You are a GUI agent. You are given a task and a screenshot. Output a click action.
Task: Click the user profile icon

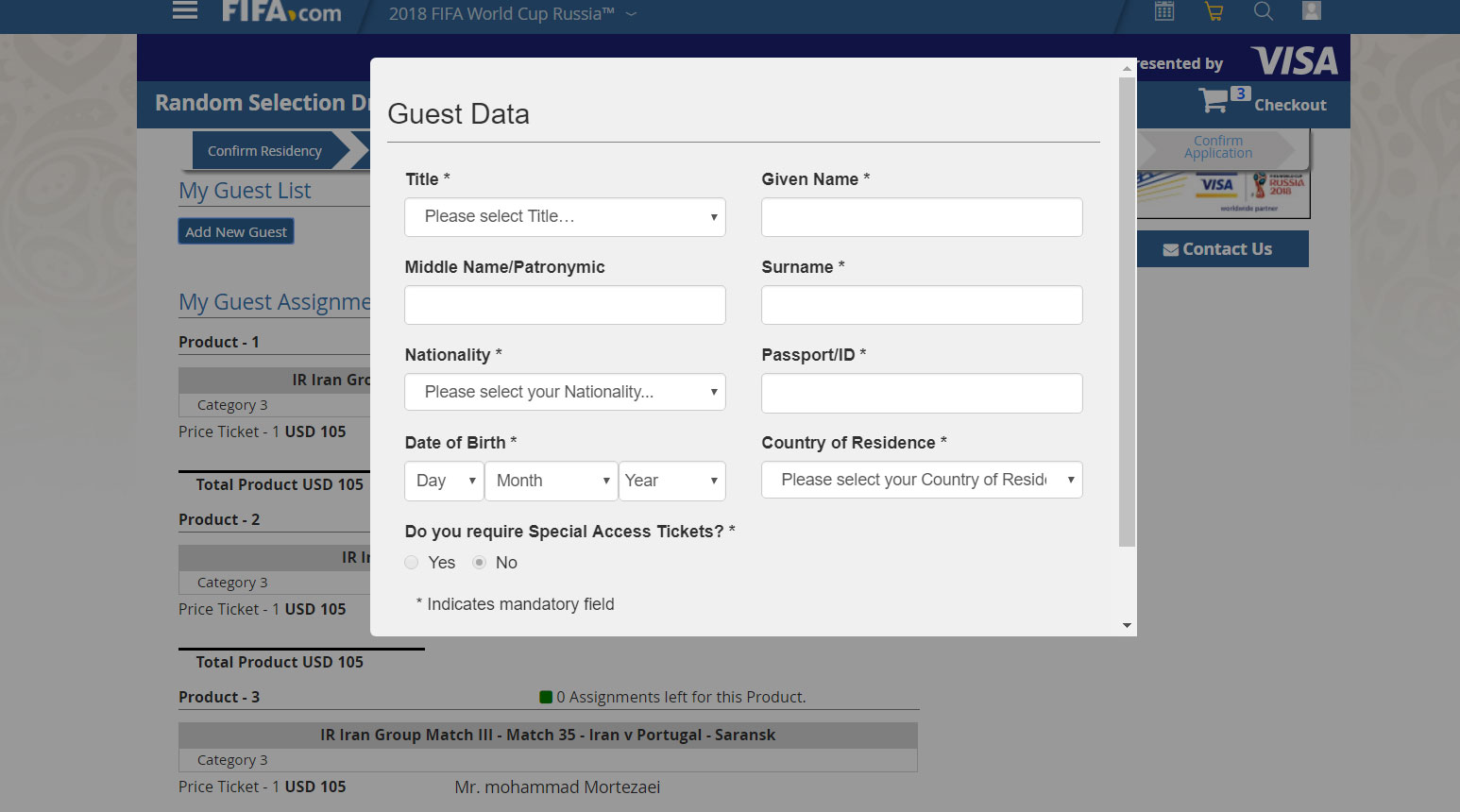pos(1311,11)
